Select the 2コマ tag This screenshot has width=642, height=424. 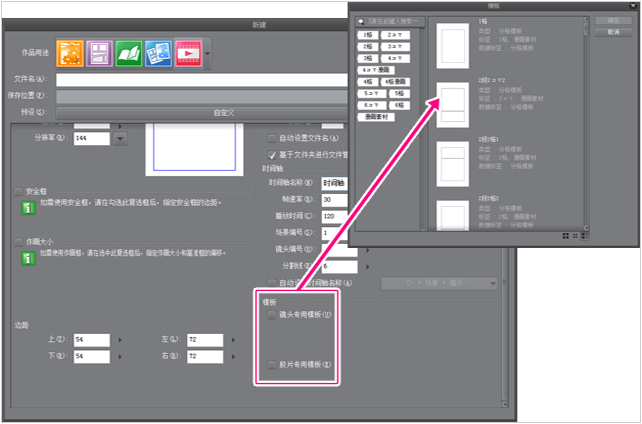[395, 35]
